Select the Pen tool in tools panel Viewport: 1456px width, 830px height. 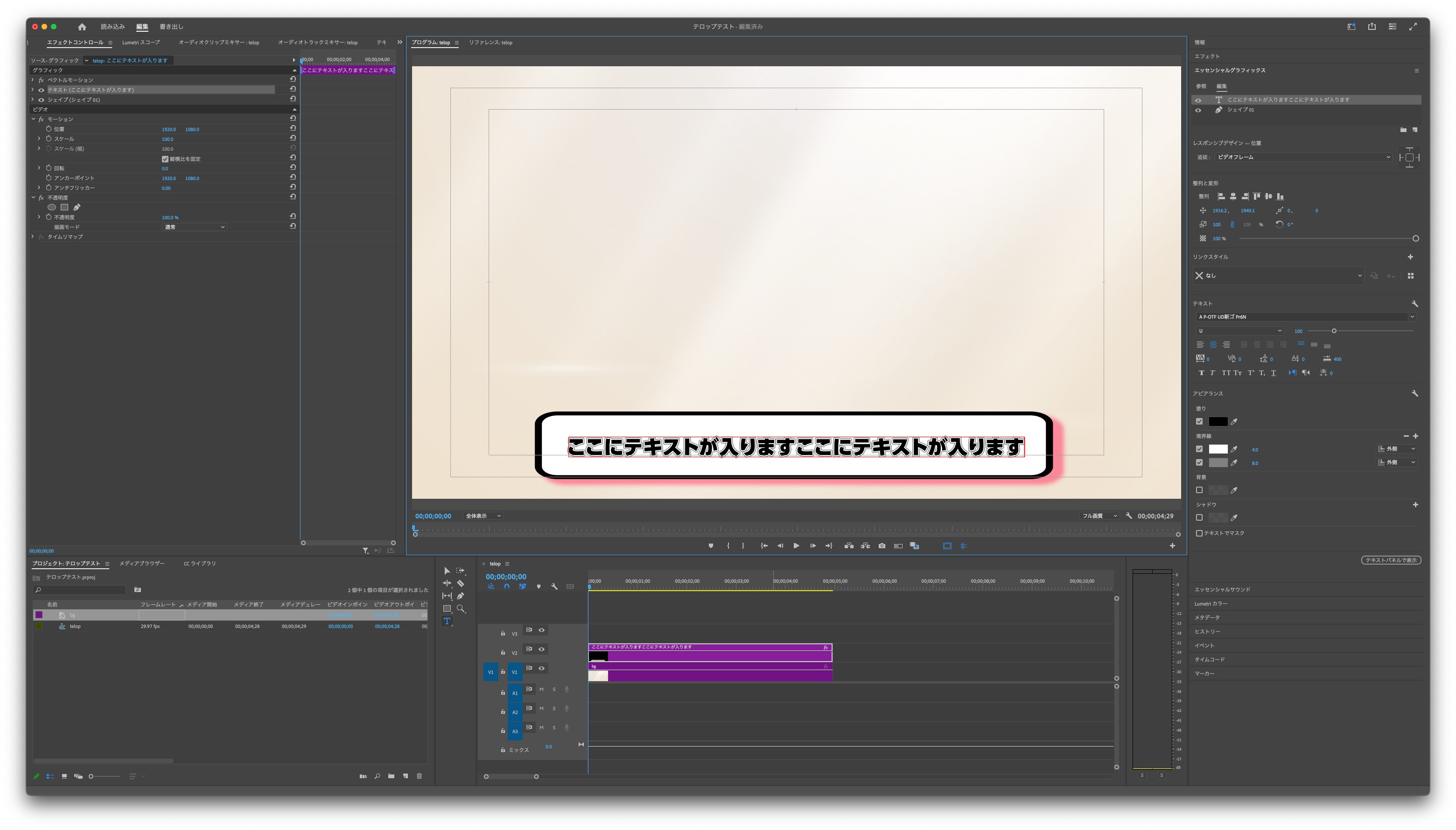(x=460, y=596)
